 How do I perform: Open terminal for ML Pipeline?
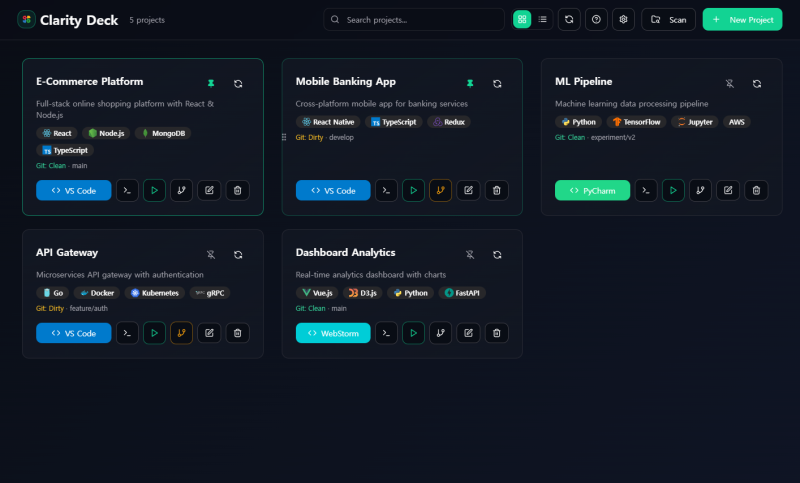(x=646, y=190)
